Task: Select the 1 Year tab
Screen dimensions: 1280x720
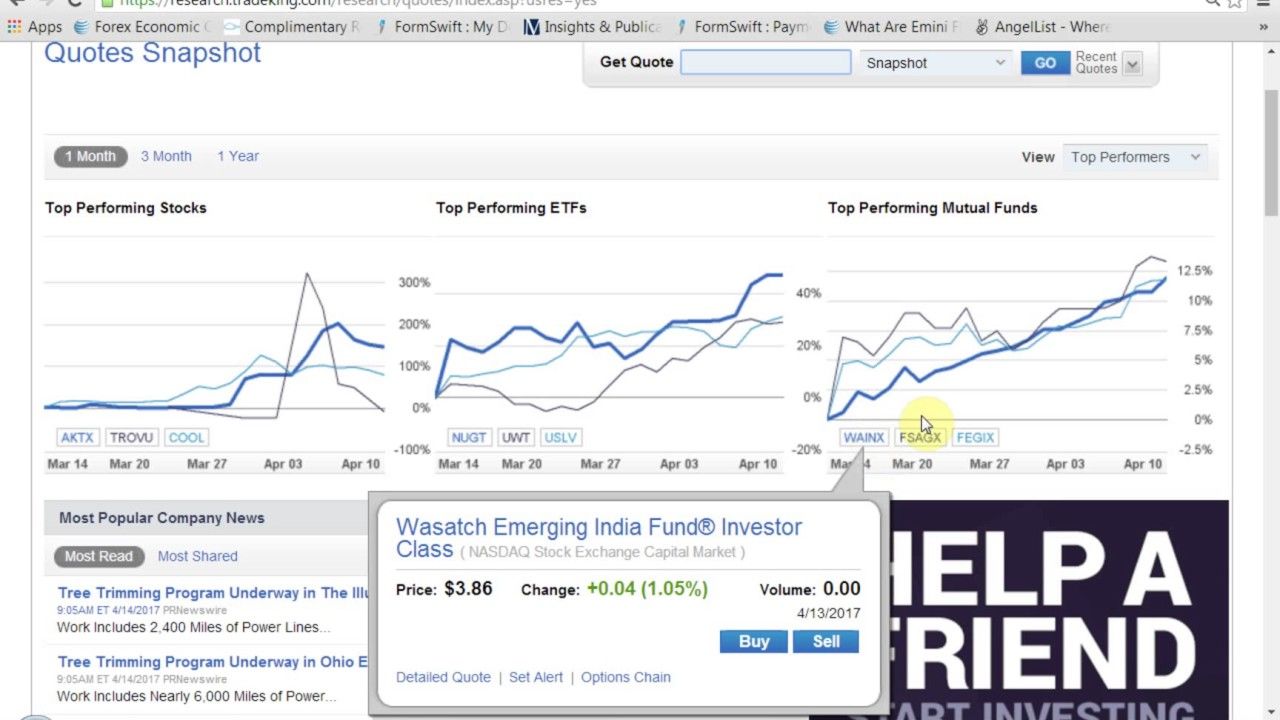Action: click(238, 156)
